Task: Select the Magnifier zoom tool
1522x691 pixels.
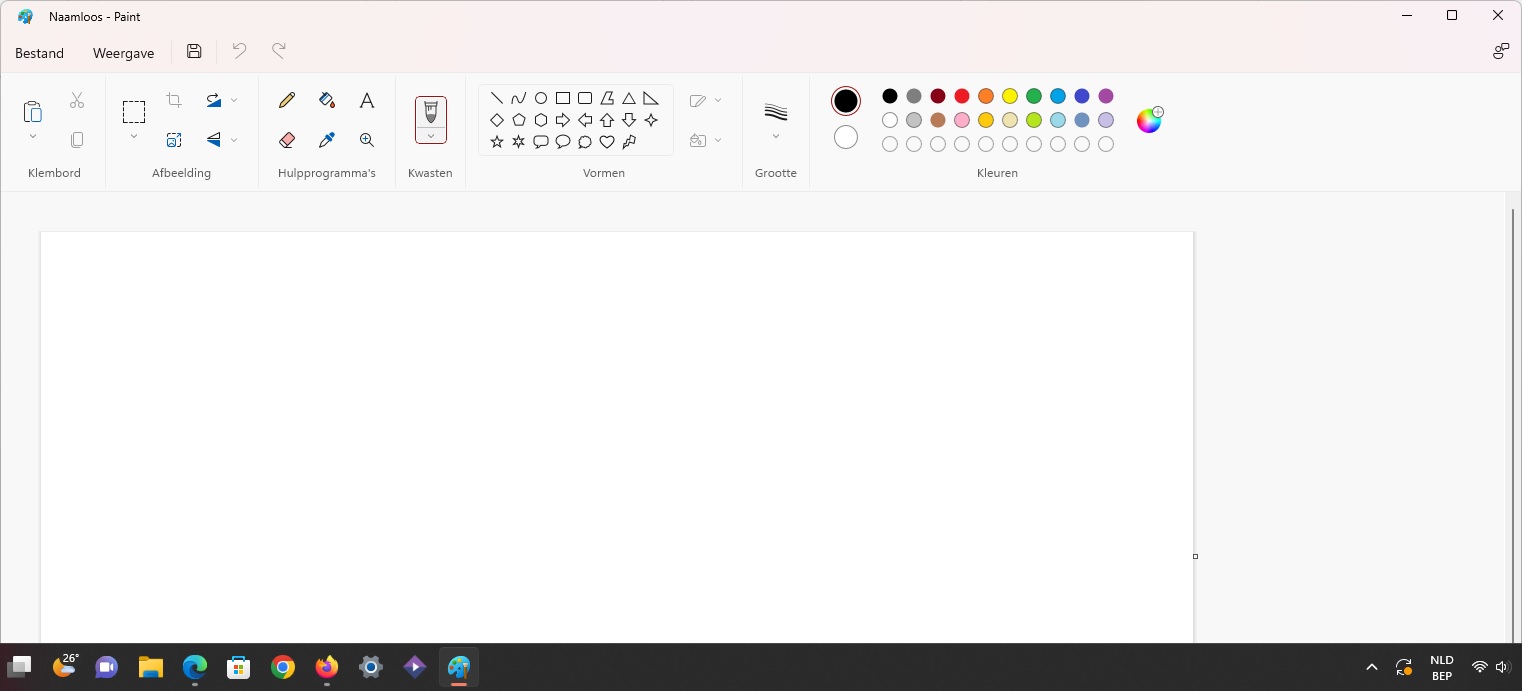Action: pos(367,140)
